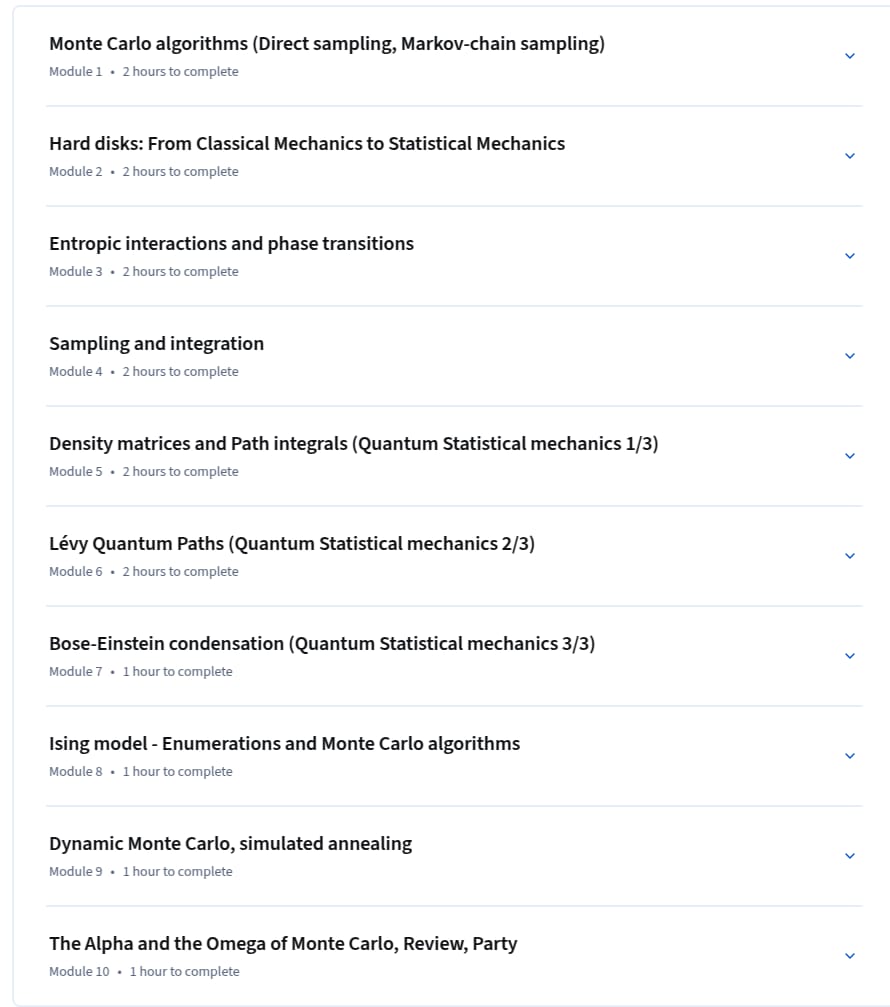Select Entropic interactions and phase transitions title

click(x=231, y=244)
